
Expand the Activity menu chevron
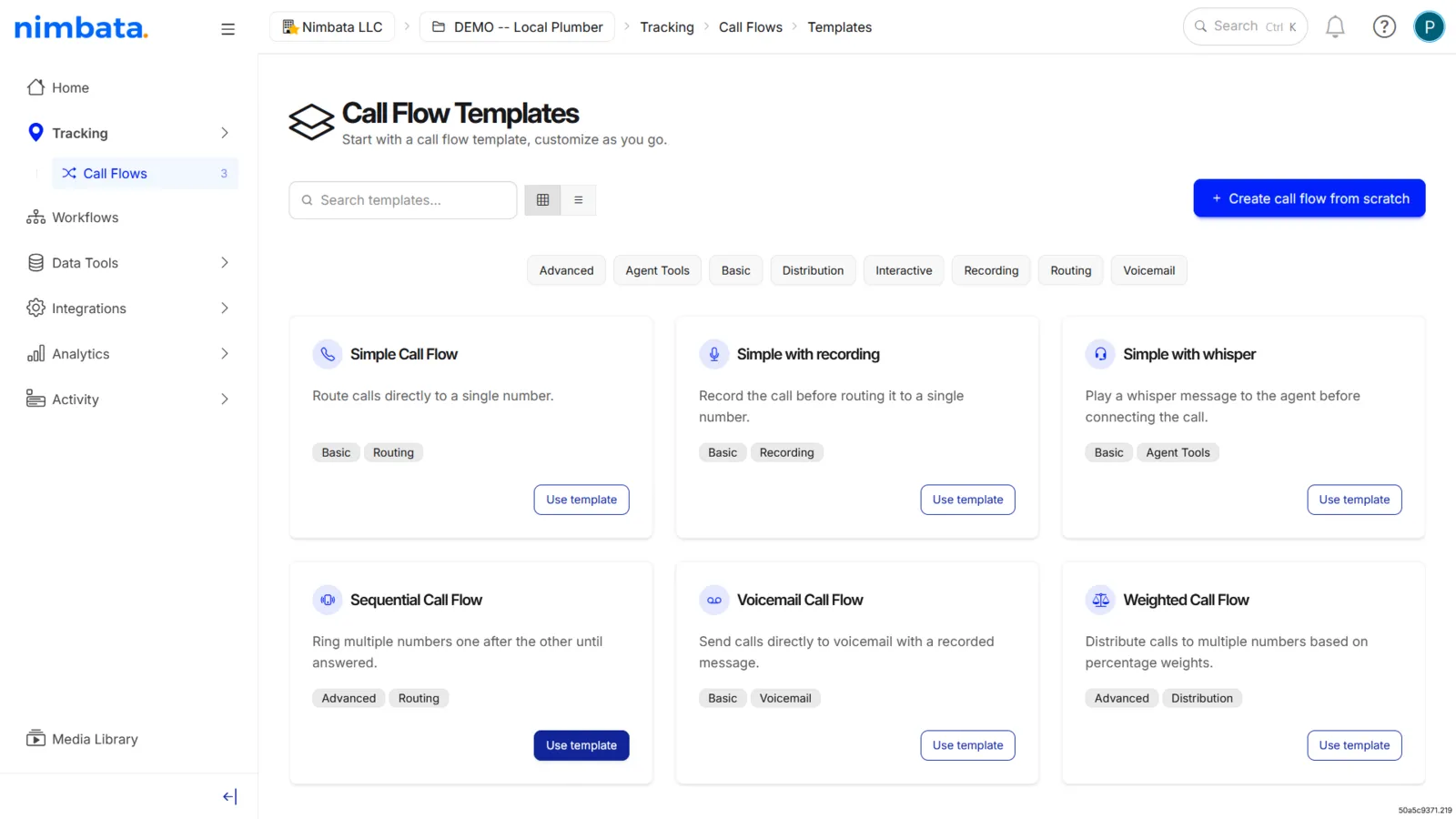(x=225, y=399)
